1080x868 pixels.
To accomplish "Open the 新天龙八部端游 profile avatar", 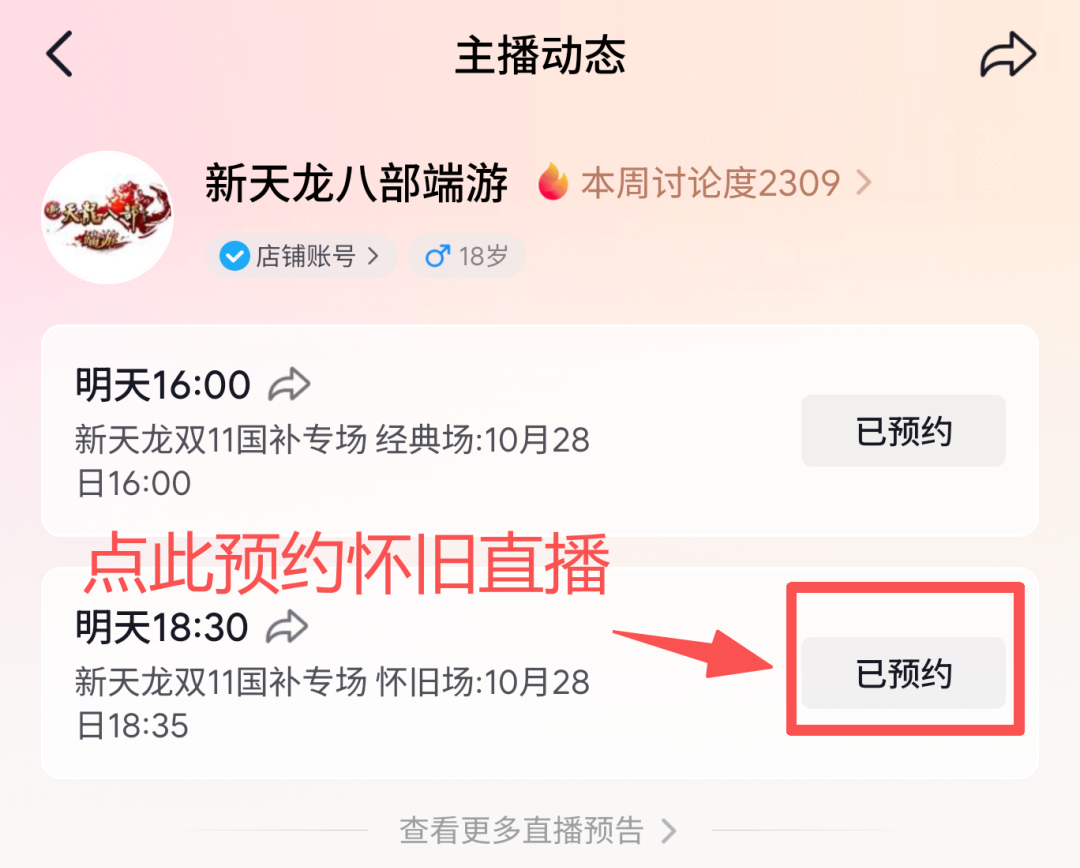I will (x=107, y=217).
